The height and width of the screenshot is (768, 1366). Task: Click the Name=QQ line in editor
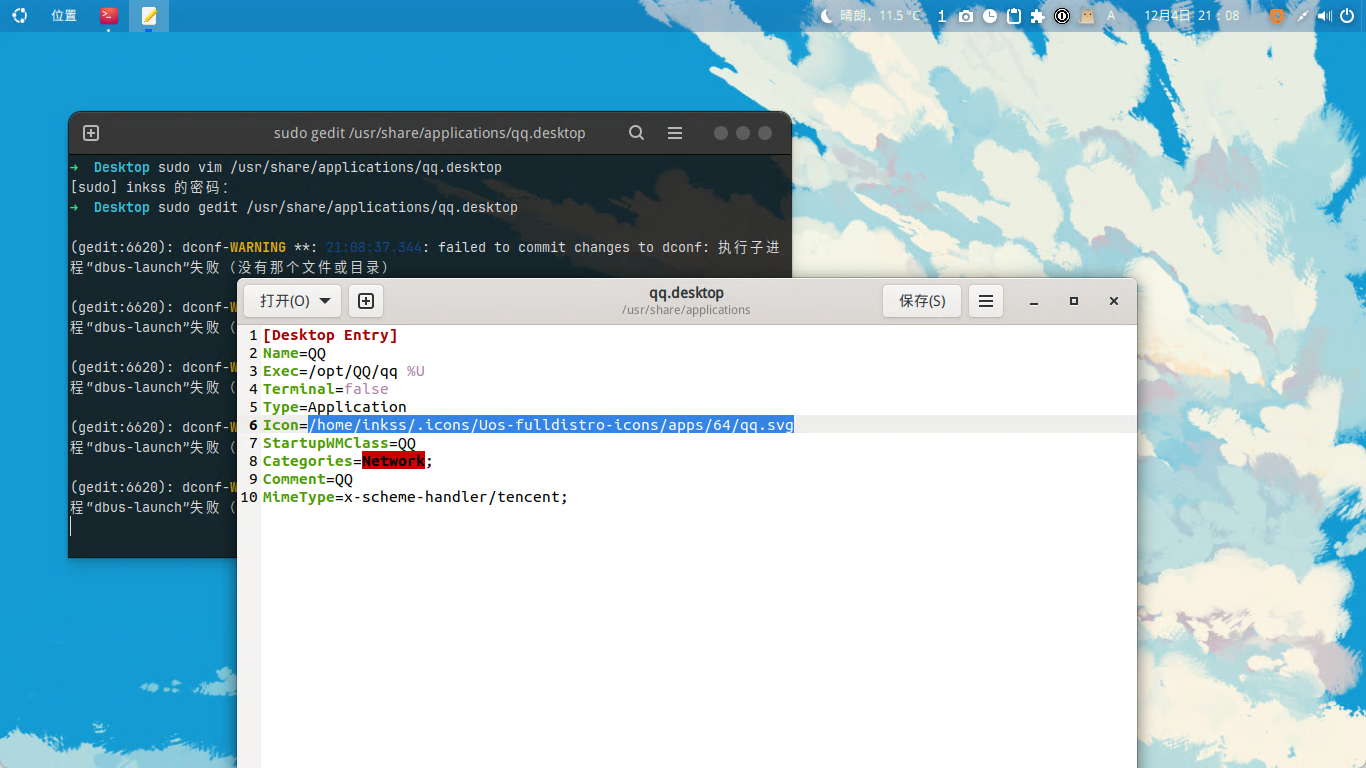[x=294, y=353]
